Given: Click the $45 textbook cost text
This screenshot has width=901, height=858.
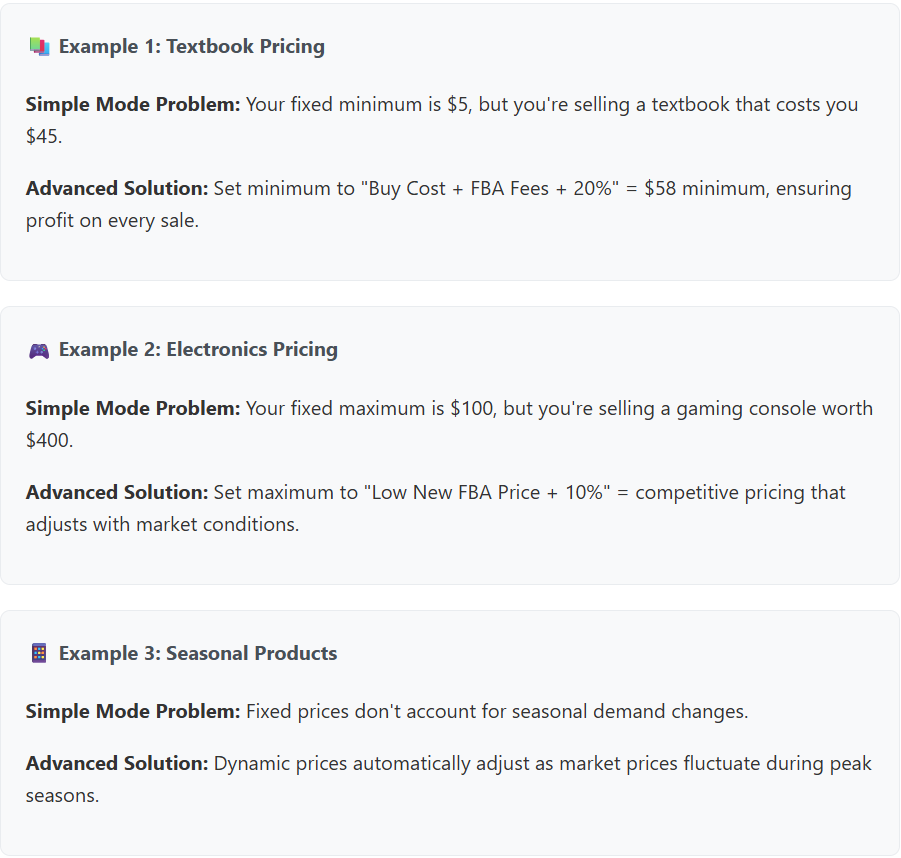Looking at the screenshot, I should pos(43,136).
